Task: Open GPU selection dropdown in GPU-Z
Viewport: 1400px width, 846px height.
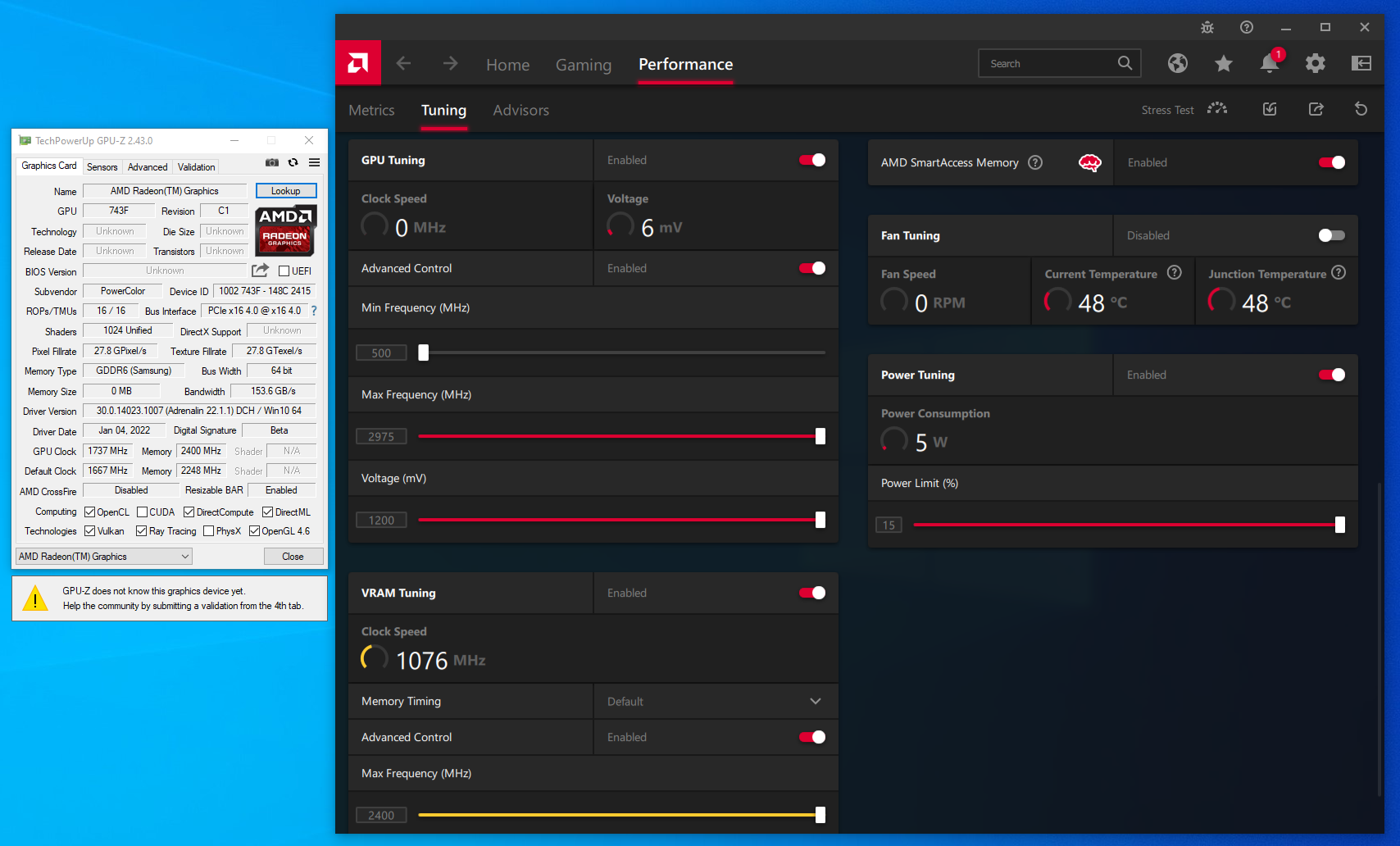Action: 104,556
